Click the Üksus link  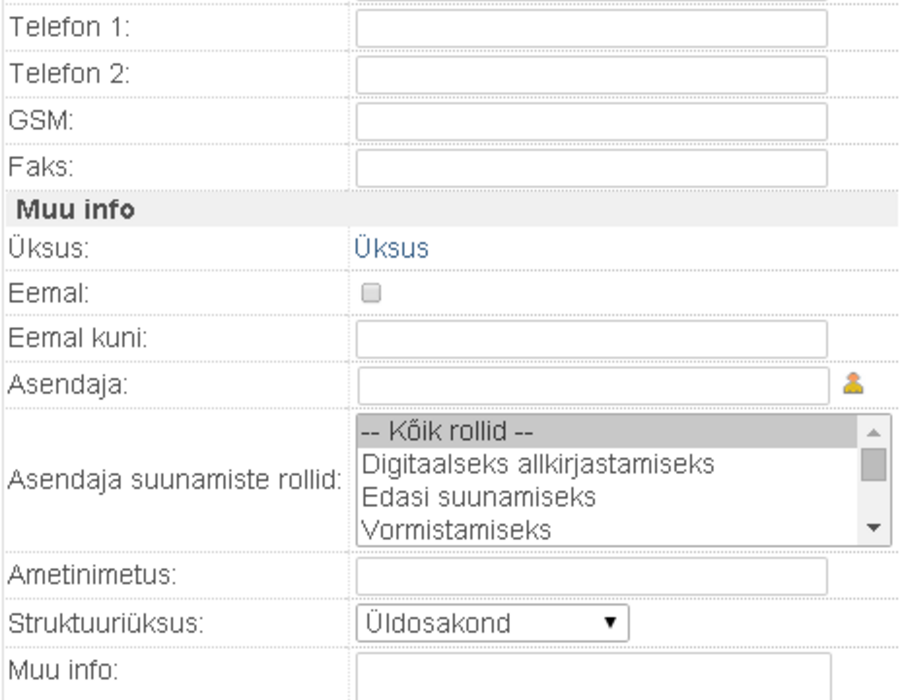click(391, 248)
